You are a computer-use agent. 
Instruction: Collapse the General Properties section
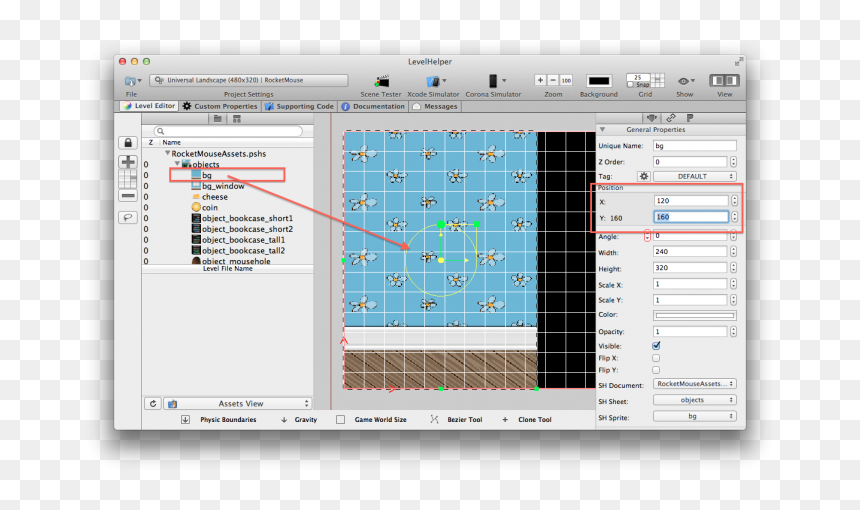click(x=602, y=129)
